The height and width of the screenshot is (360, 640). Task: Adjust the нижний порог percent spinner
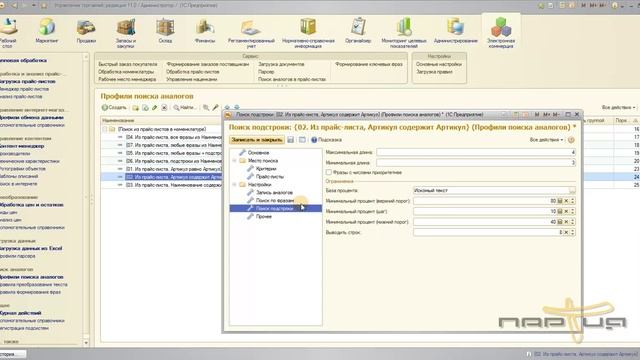(x=573, y=222)
